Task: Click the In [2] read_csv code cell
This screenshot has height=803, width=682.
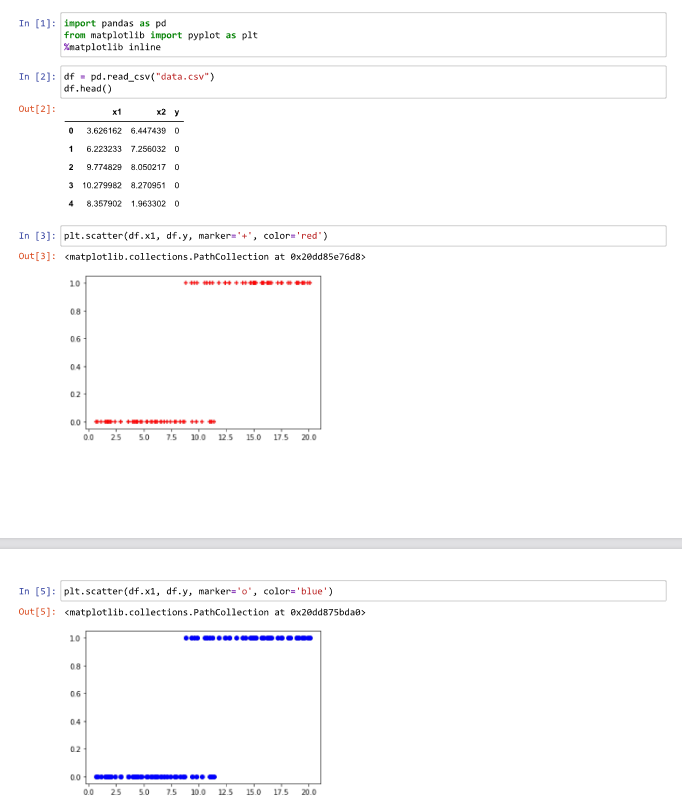Action: click(x=363, y=82)
